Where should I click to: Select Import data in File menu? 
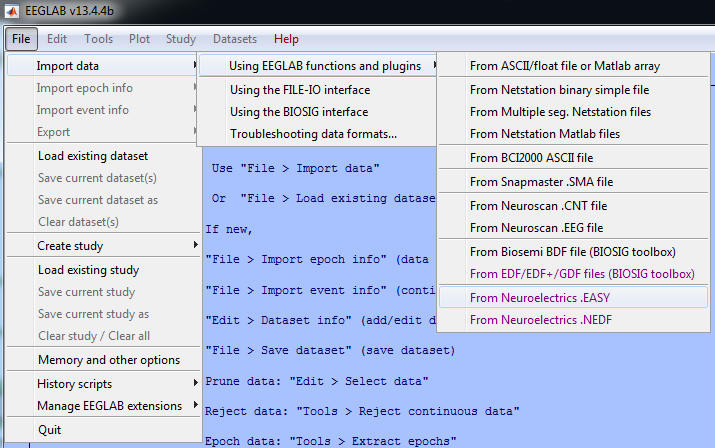[104, 66]
